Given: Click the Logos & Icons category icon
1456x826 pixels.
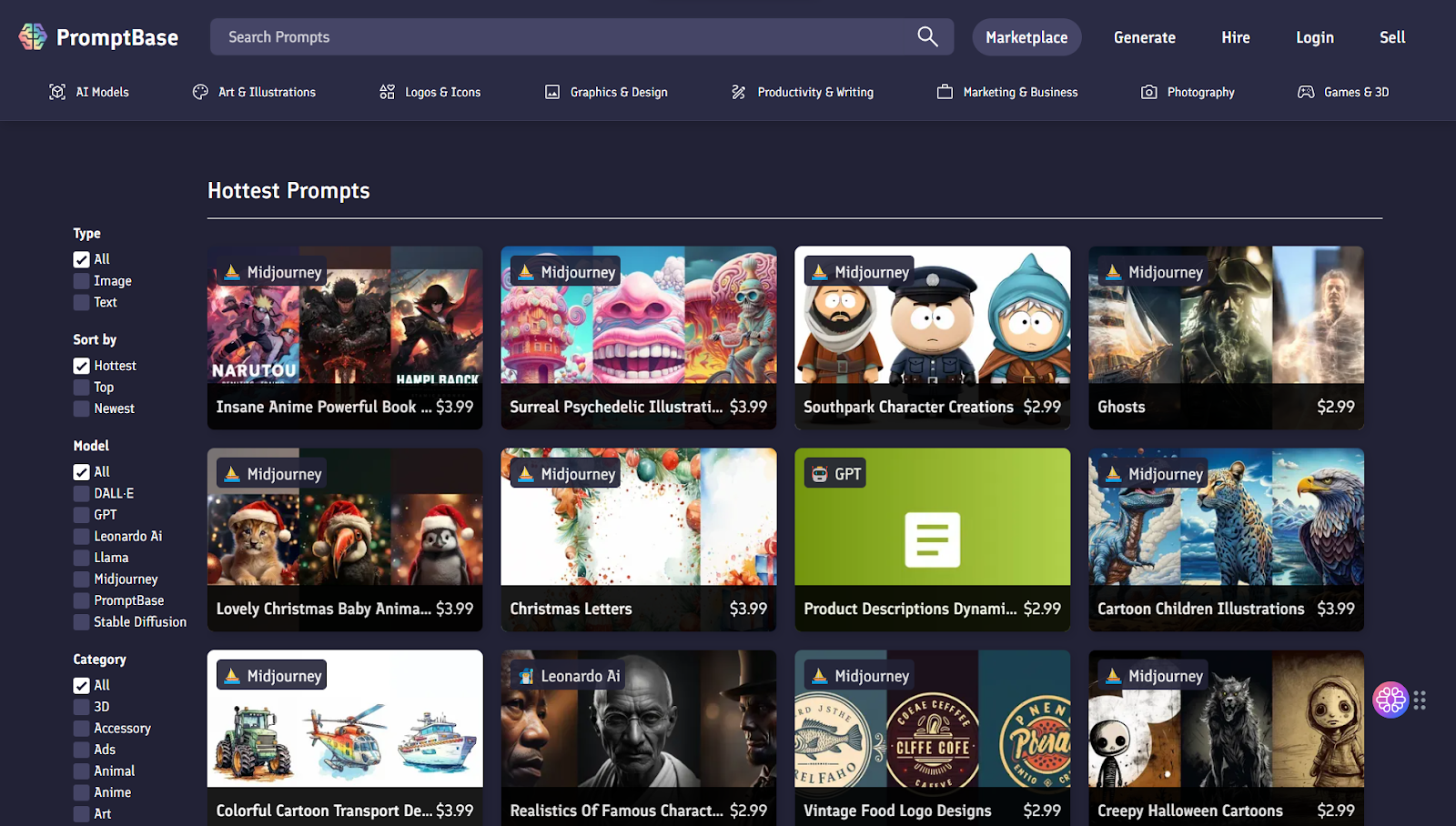Looking at the screenshot, I should tap(387, 92).
